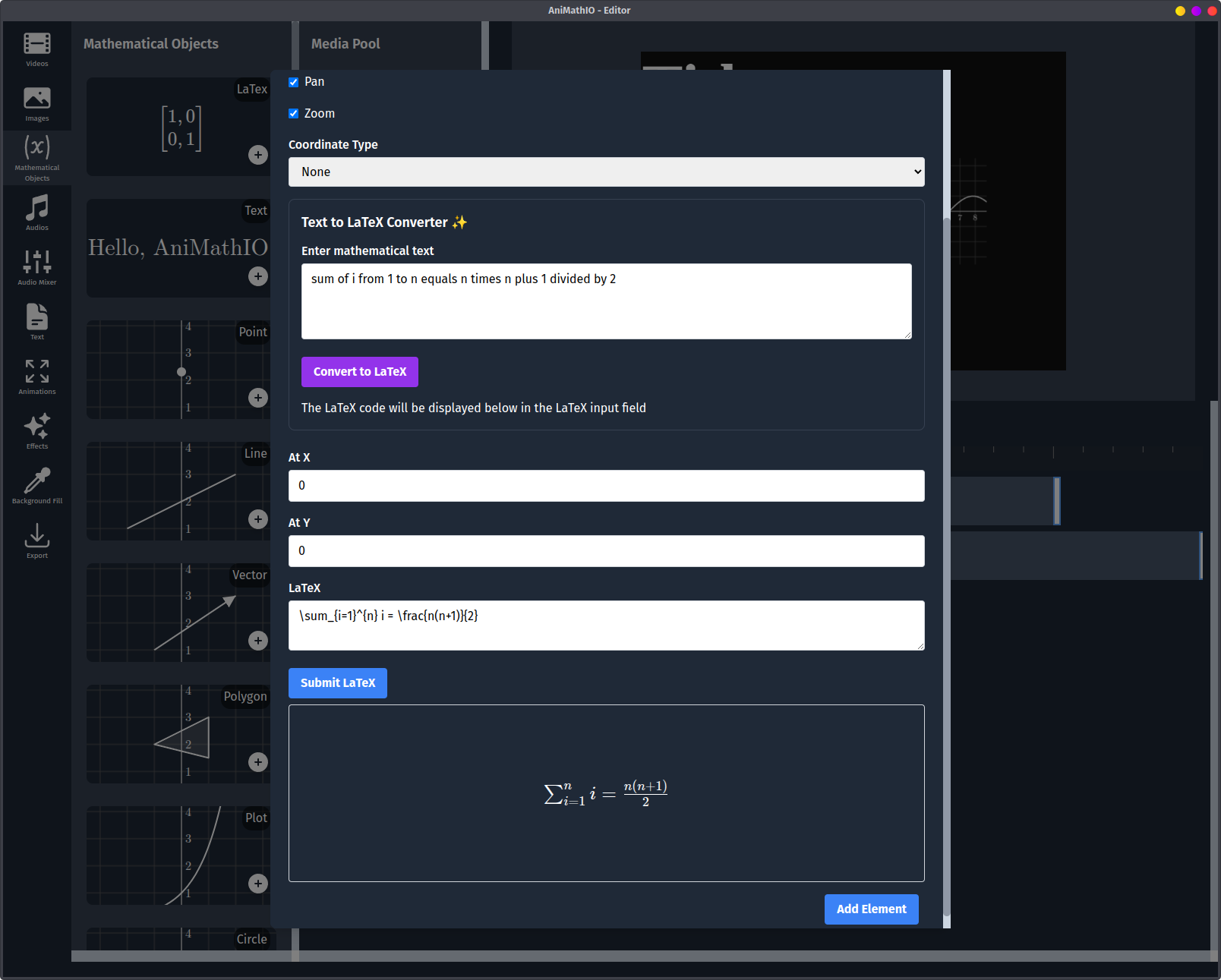Close the AniMathIO Editor window

(x=1212, y=11)
